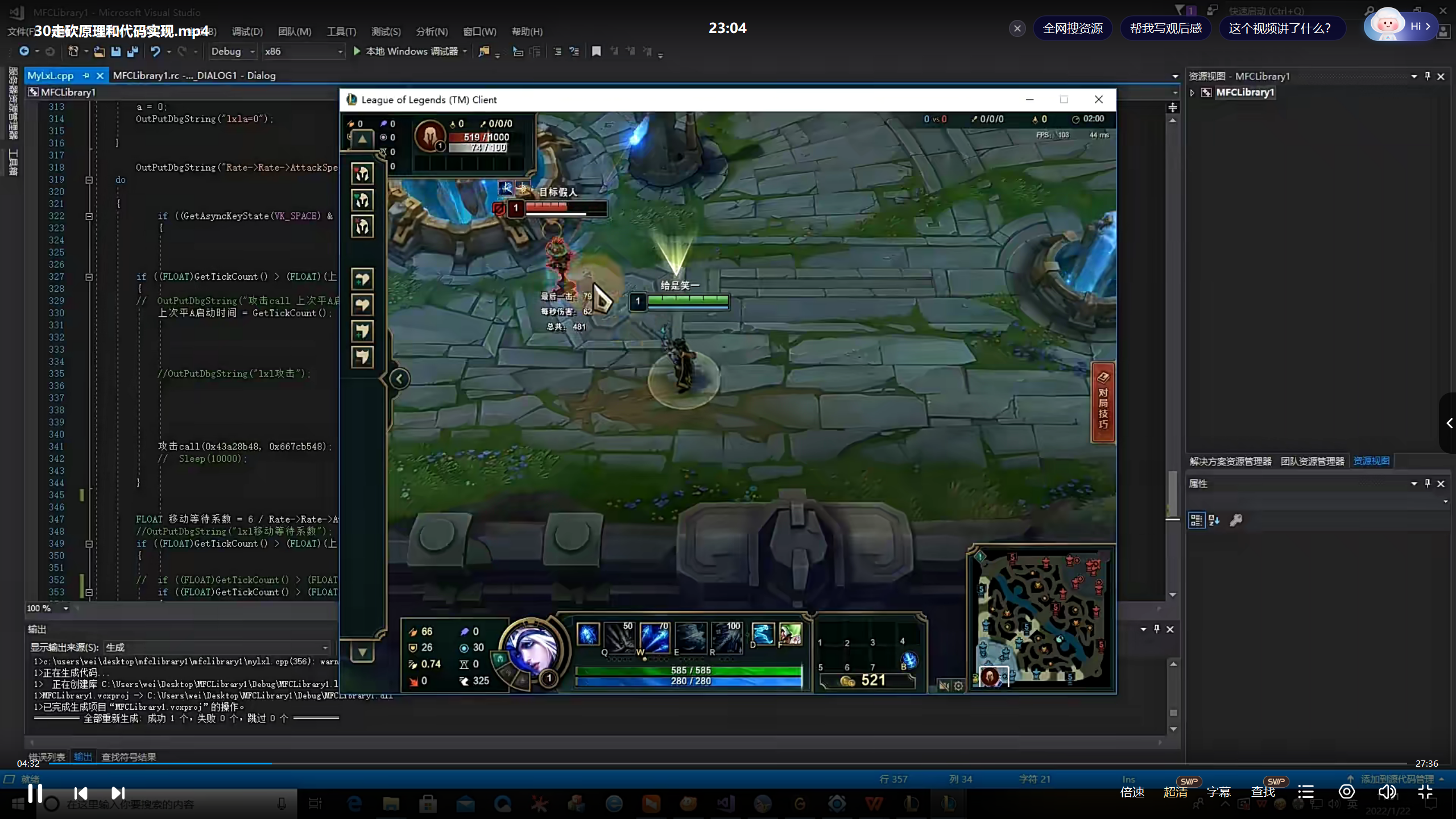
Task: Open the 调试(D) menu
Action: 247,31
